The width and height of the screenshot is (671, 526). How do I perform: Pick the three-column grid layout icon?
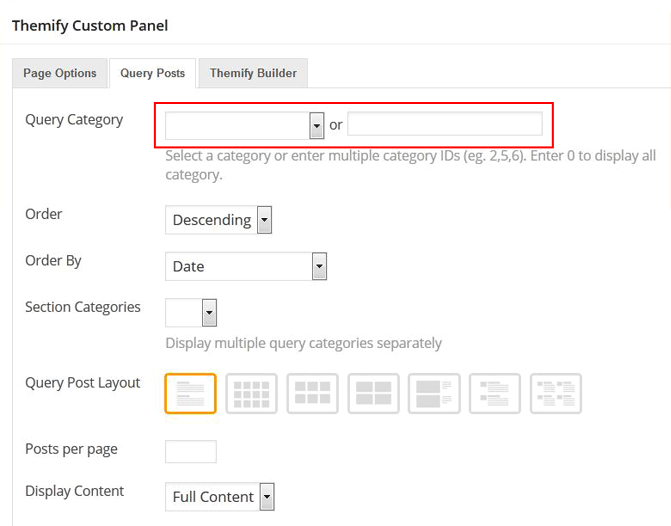312,393
